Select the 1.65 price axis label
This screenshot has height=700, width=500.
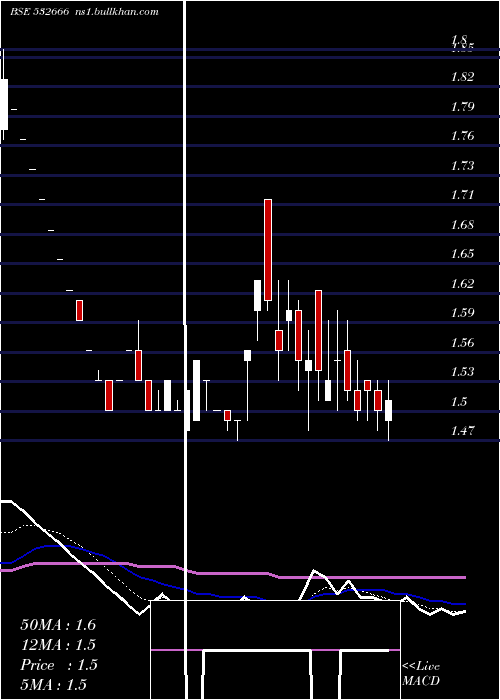(x=462, y=254)
